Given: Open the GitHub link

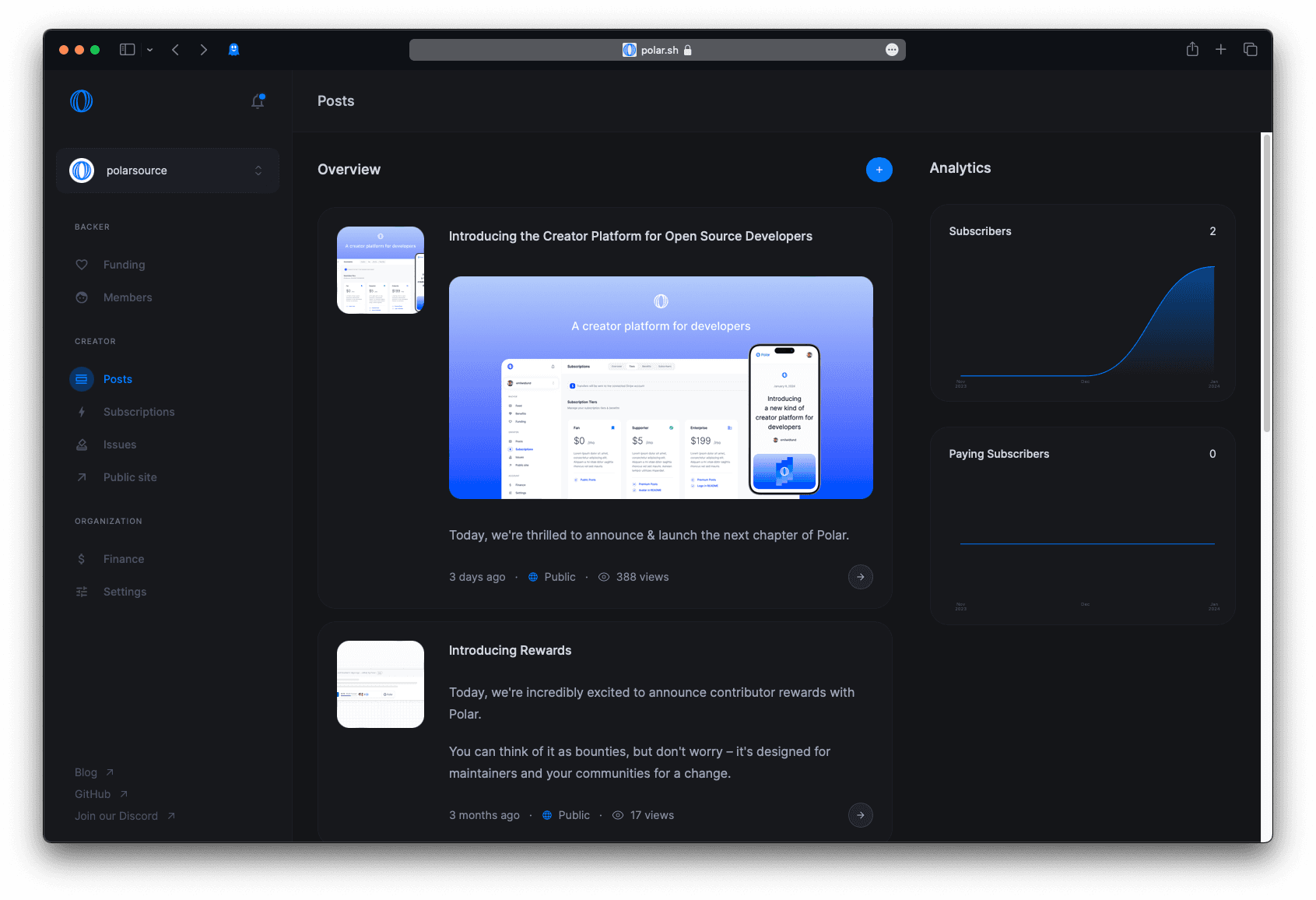Looking at the screenshot, I should [101, 794].
